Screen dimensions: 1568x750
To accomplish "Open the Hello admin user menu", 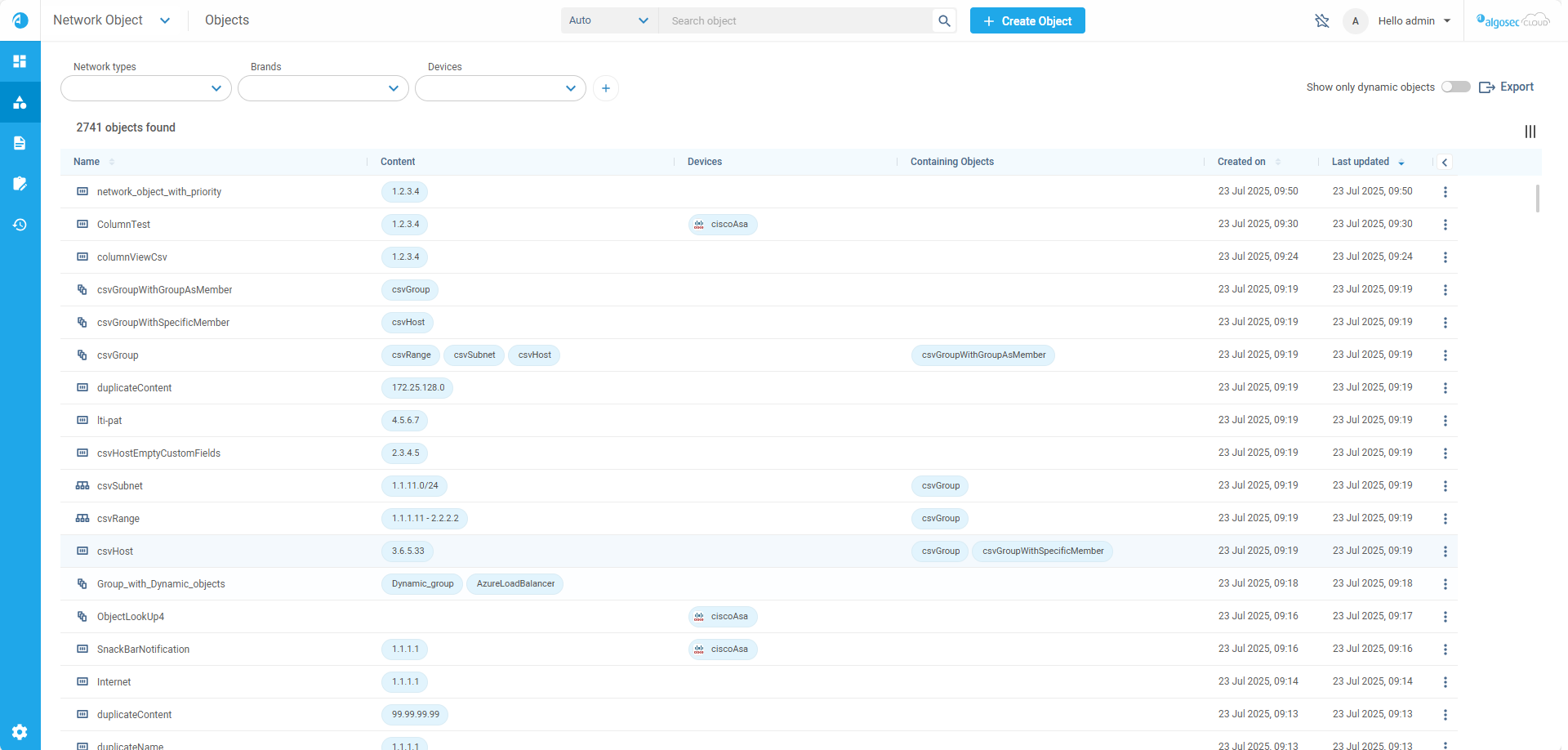I will [1414, 20].
